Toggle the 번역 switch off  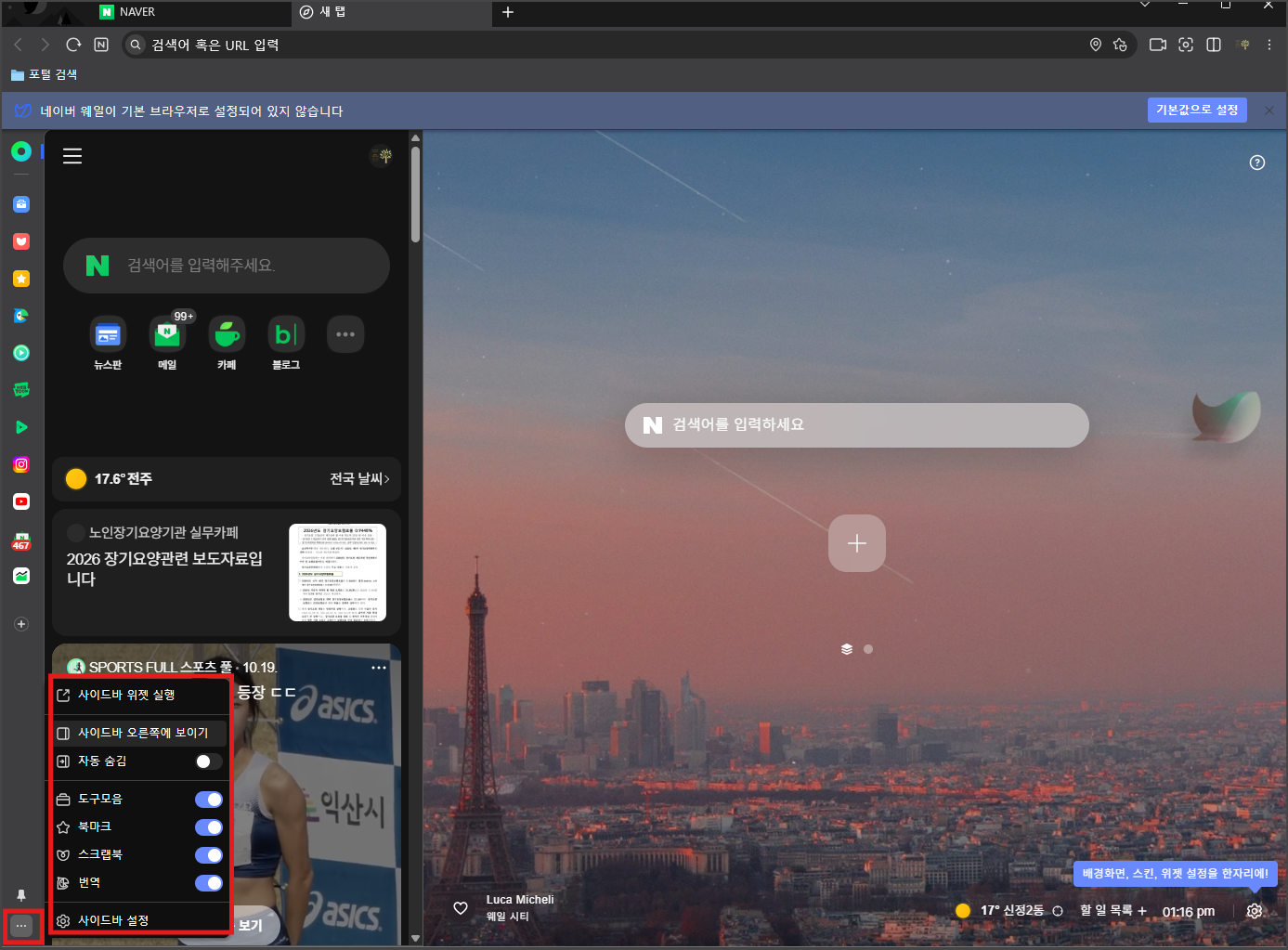tap(209, 883)
